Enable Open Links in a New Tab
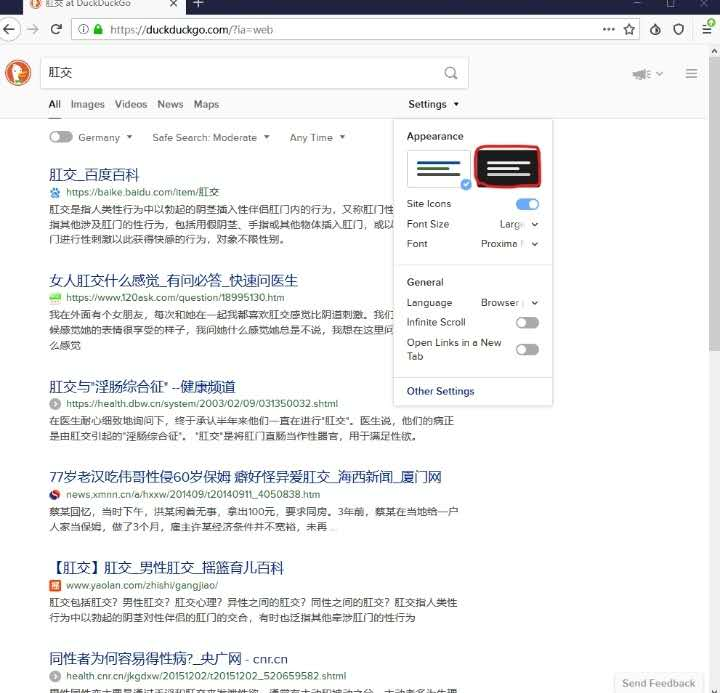The width and height of the screenshot is (720, 693). (x=527, y=349)
